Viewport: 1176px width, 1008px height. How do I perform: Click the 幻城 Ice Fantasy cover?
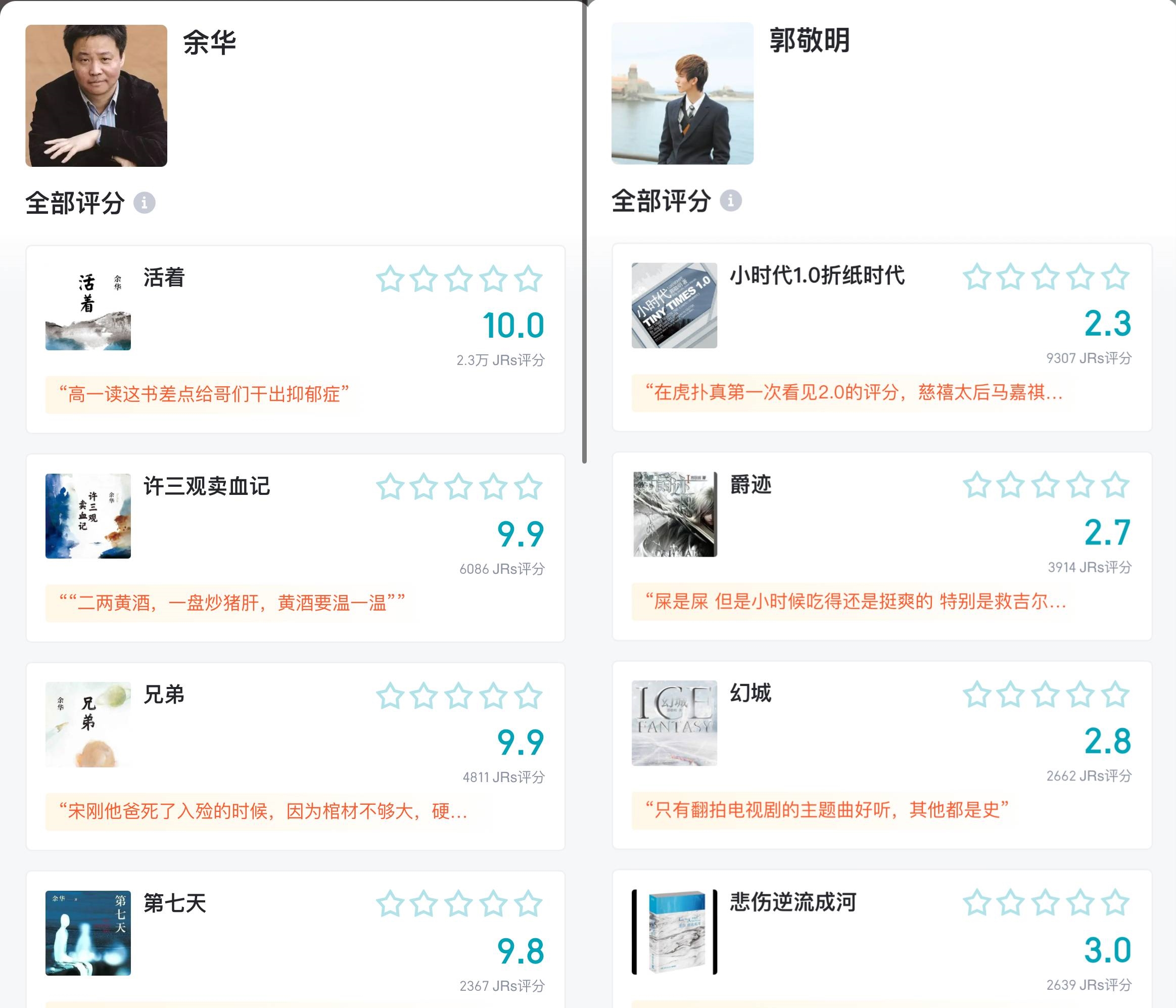674,723
